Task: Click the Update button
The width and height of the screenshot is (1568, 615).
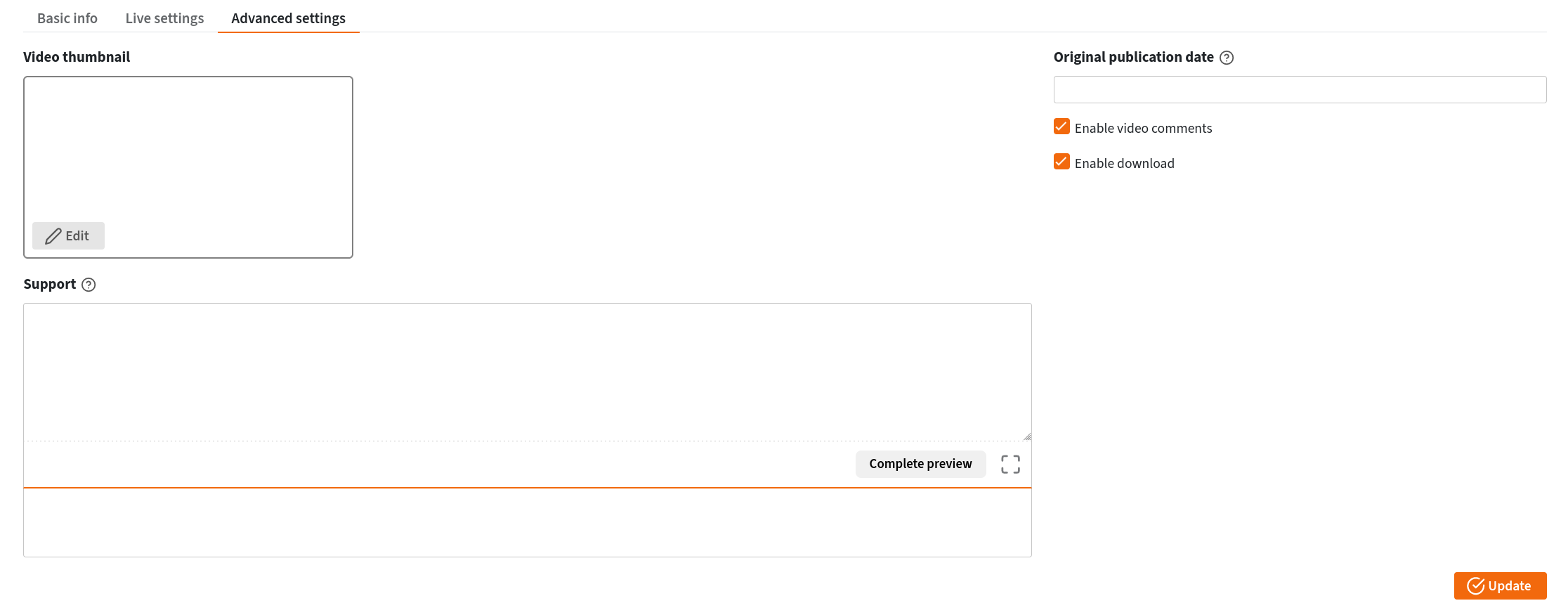Action: (1500, 585)
